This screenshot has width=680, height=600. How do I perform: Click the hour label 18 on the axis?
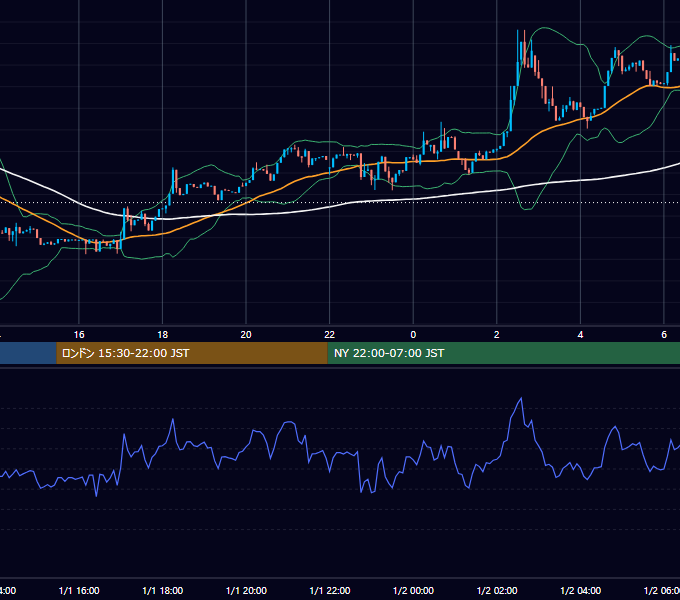coord(163,335)
